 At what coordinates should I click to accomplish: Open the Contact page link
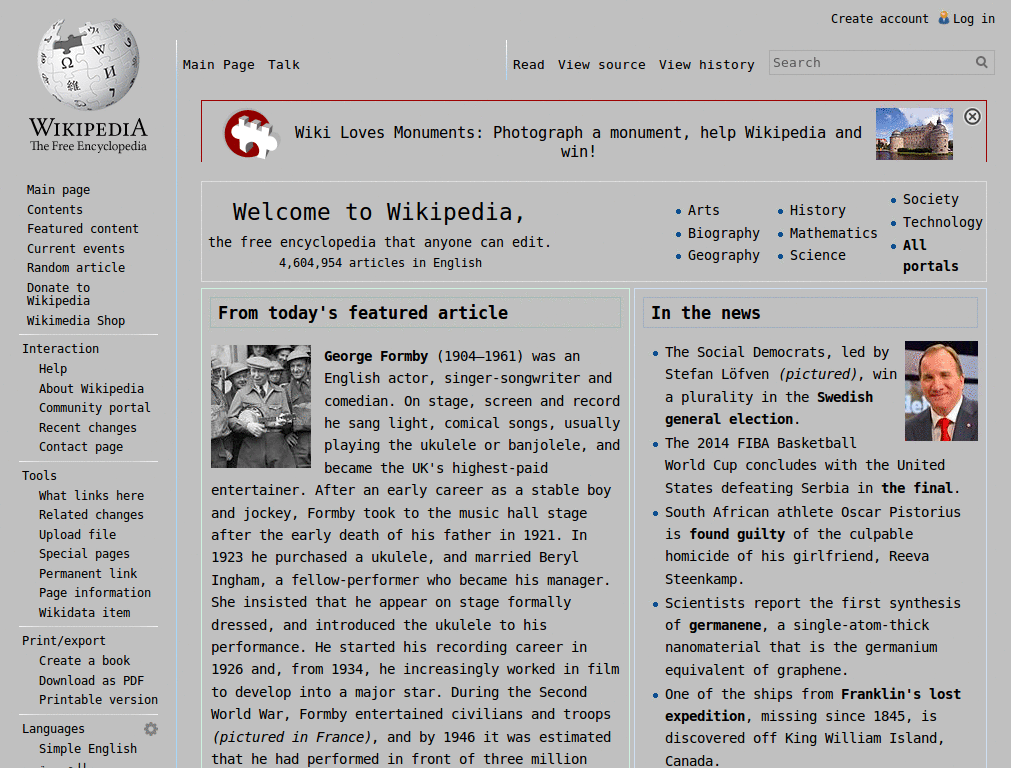81,447
